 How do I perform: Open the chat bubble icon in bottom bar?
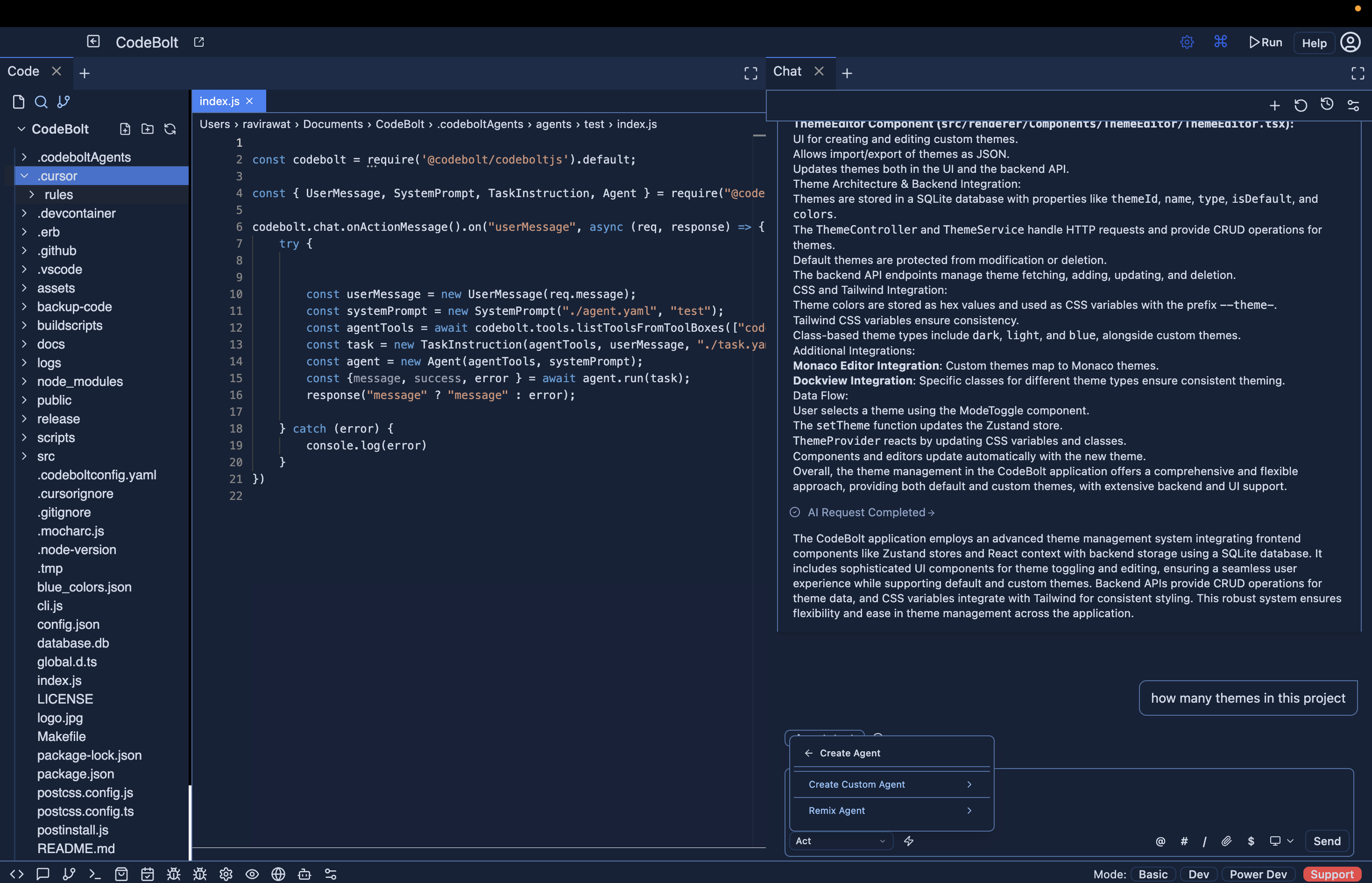(x=42, y=874)
